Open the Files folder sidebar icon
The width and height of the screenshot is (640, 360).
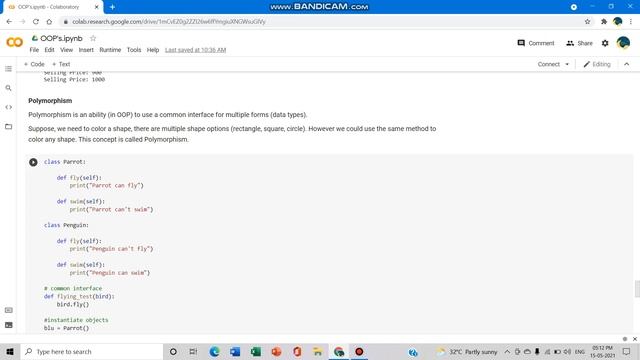(9, 127)
